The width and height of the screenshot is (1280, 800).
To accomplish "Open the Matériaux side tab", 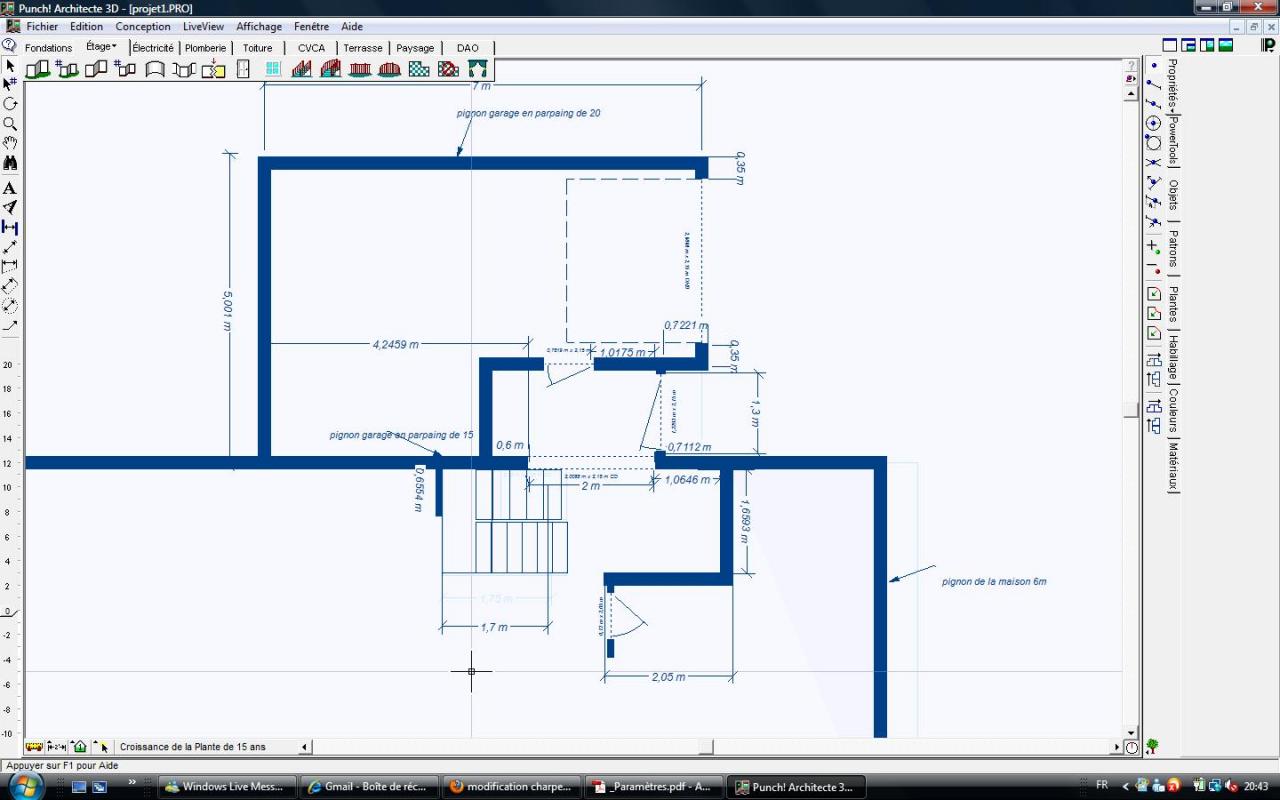I will pos(1173,467).
